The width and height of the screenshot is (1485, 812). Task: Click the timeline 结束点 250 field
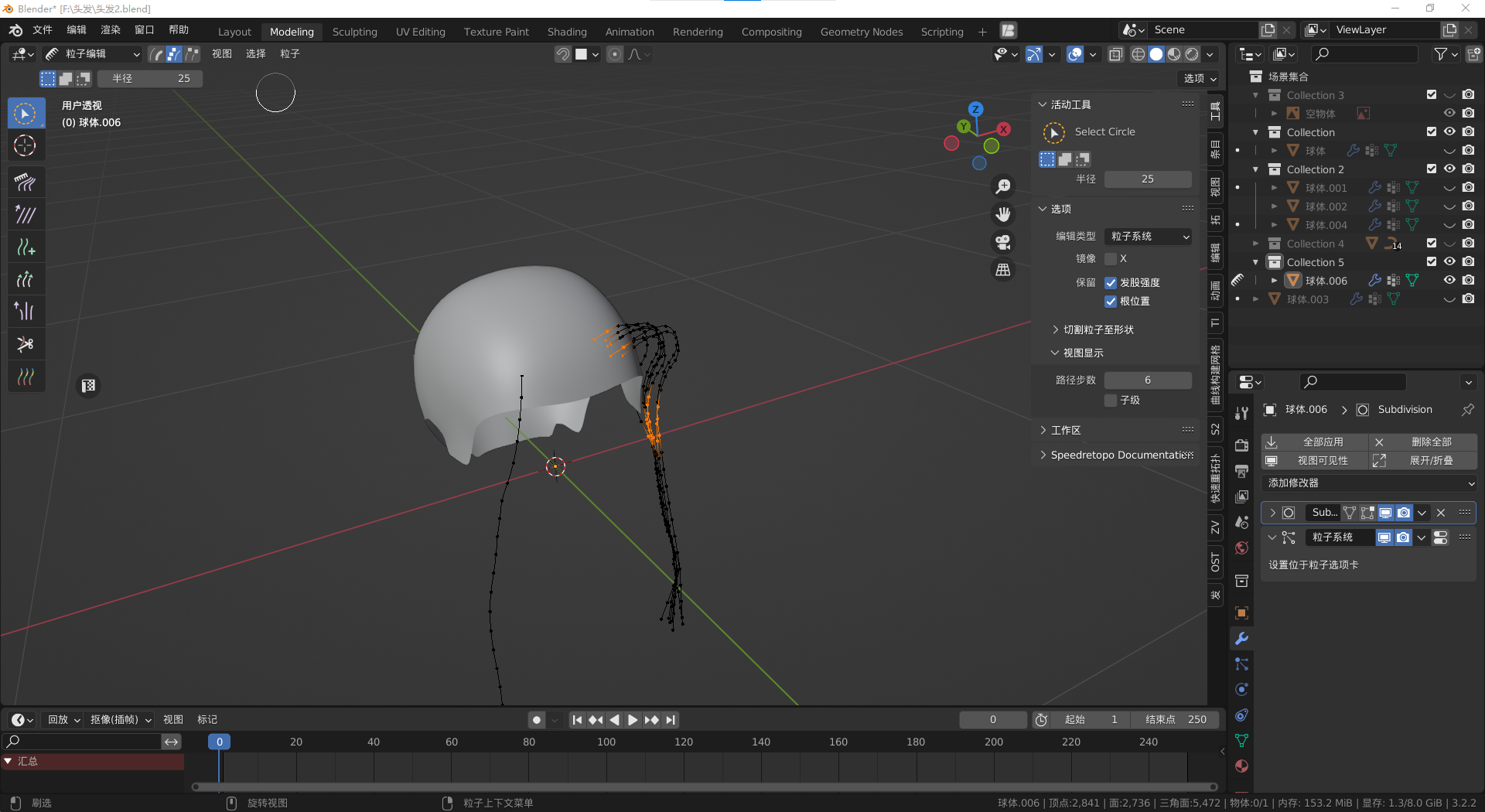(1176, 720)
